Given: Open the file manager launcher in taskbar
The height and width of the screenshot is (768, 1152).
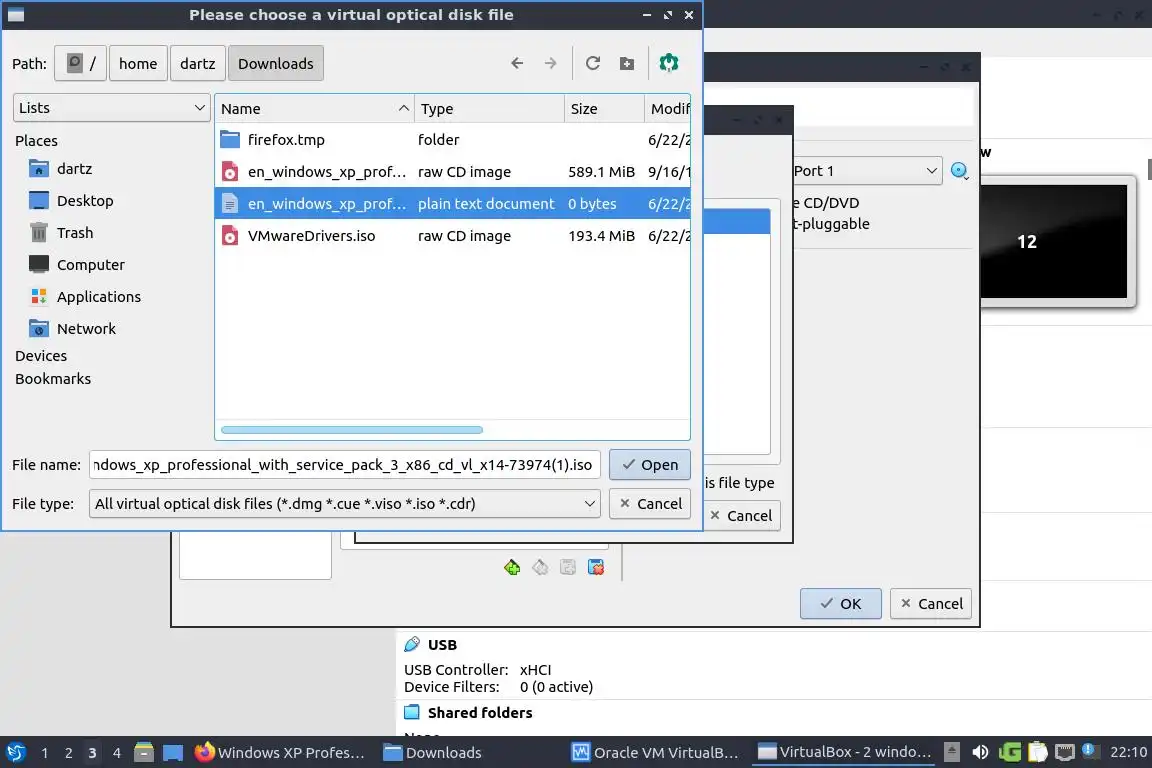Looking at the screenshot, I should click(x=144, y=753).
